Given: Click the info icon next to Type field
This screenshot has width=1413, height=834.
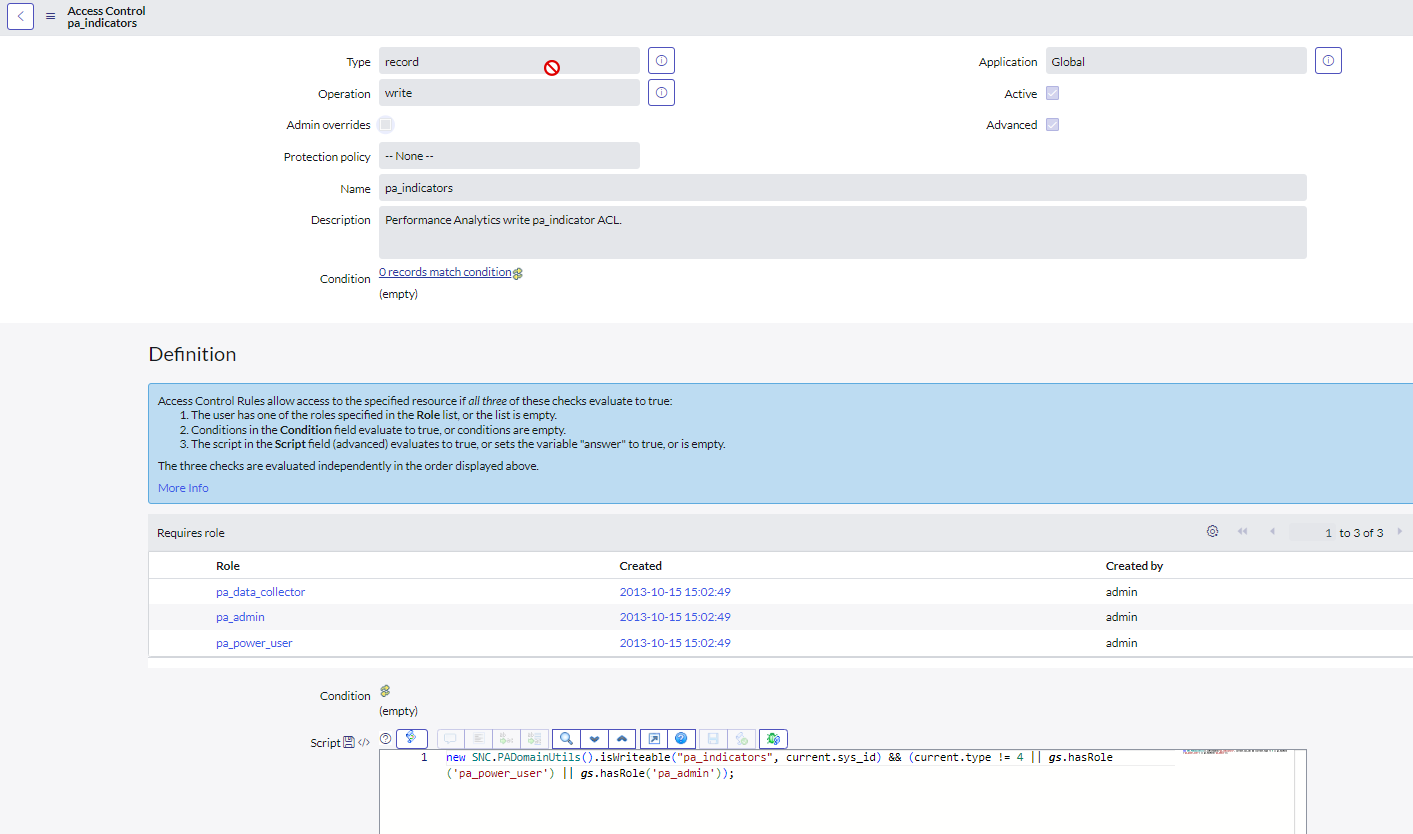Looking at the screenshot, I should click(x=661, y=61).
